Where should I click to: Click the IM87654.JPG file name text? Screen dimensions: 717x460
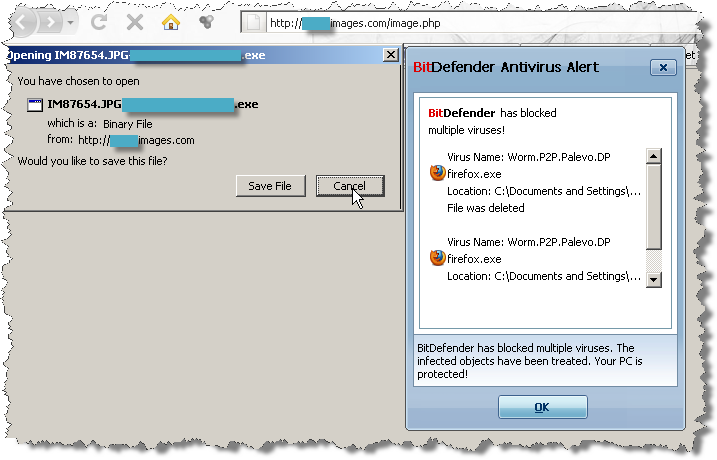[153, 104]
